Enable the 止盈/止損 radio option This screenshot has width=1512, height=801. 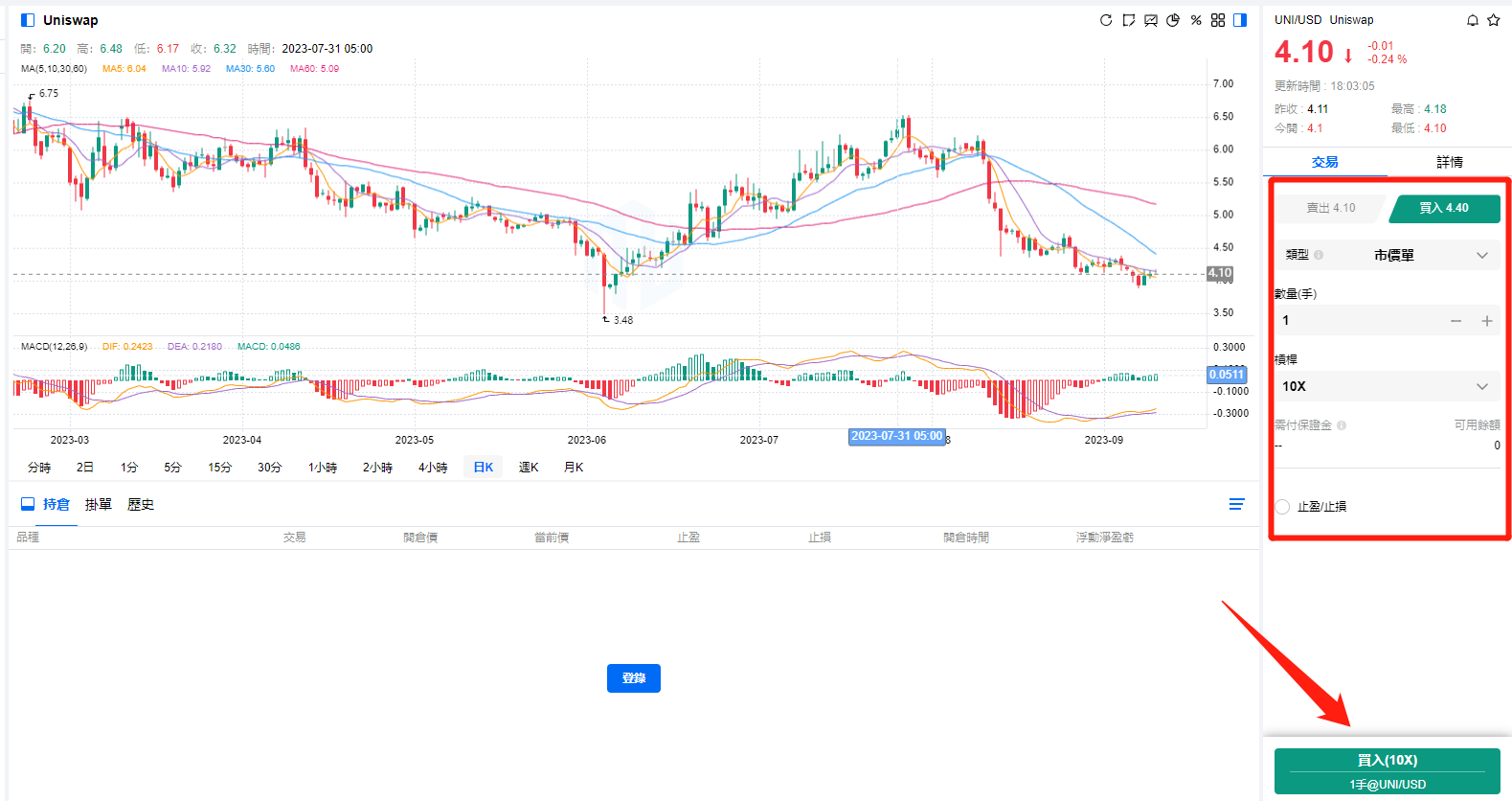coord(1283,507)
